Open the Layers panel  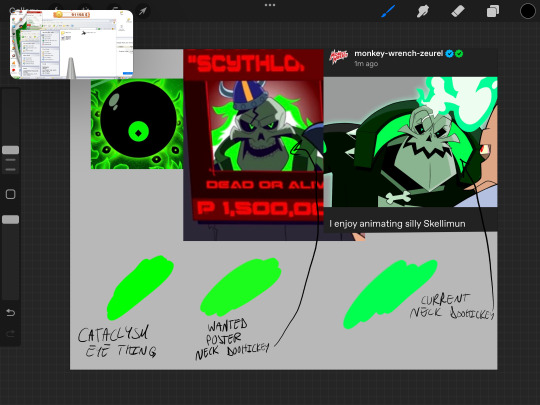[493, 11]
